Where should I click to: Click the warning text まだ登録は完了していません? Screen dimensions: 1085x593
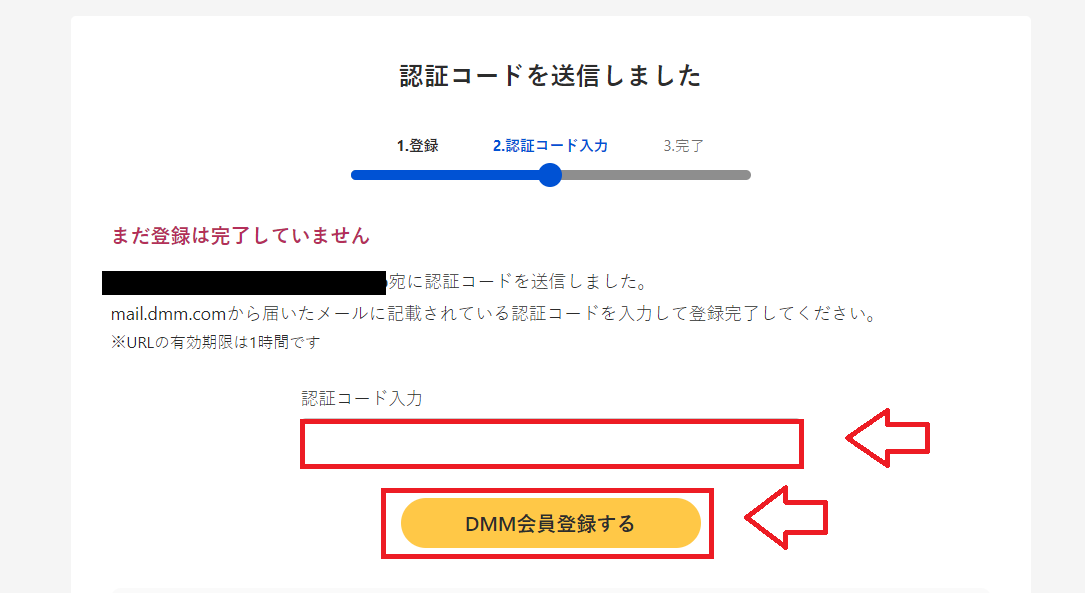[240, 236]
